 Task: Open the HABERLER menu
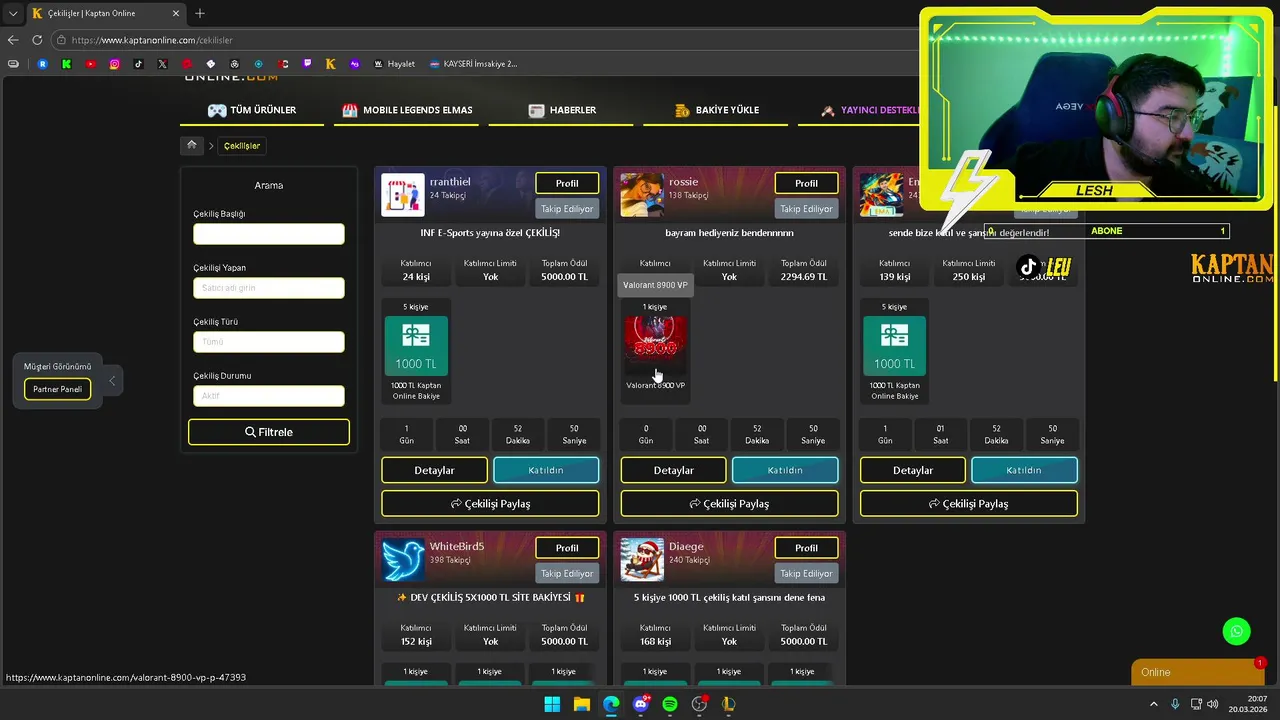click(562, 110)
